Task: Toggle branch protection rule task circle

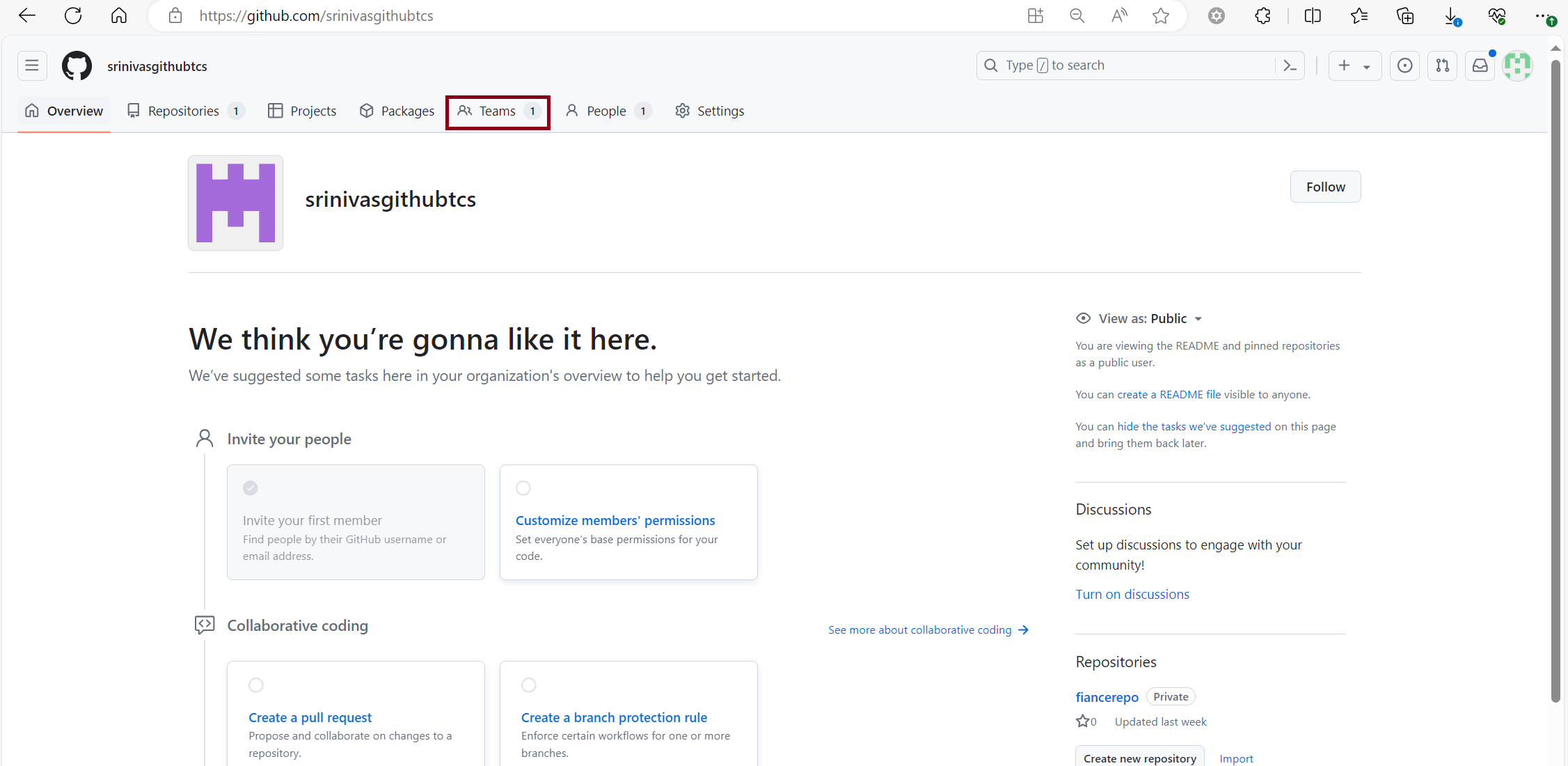Action: coord(529,685)
